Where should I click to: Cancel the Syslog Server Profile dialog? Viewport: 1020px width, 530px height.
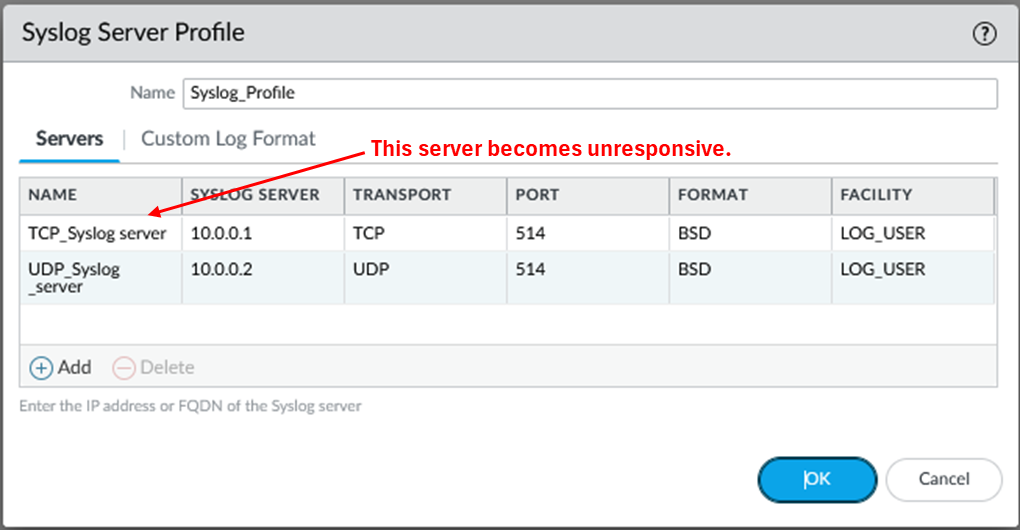943,480
